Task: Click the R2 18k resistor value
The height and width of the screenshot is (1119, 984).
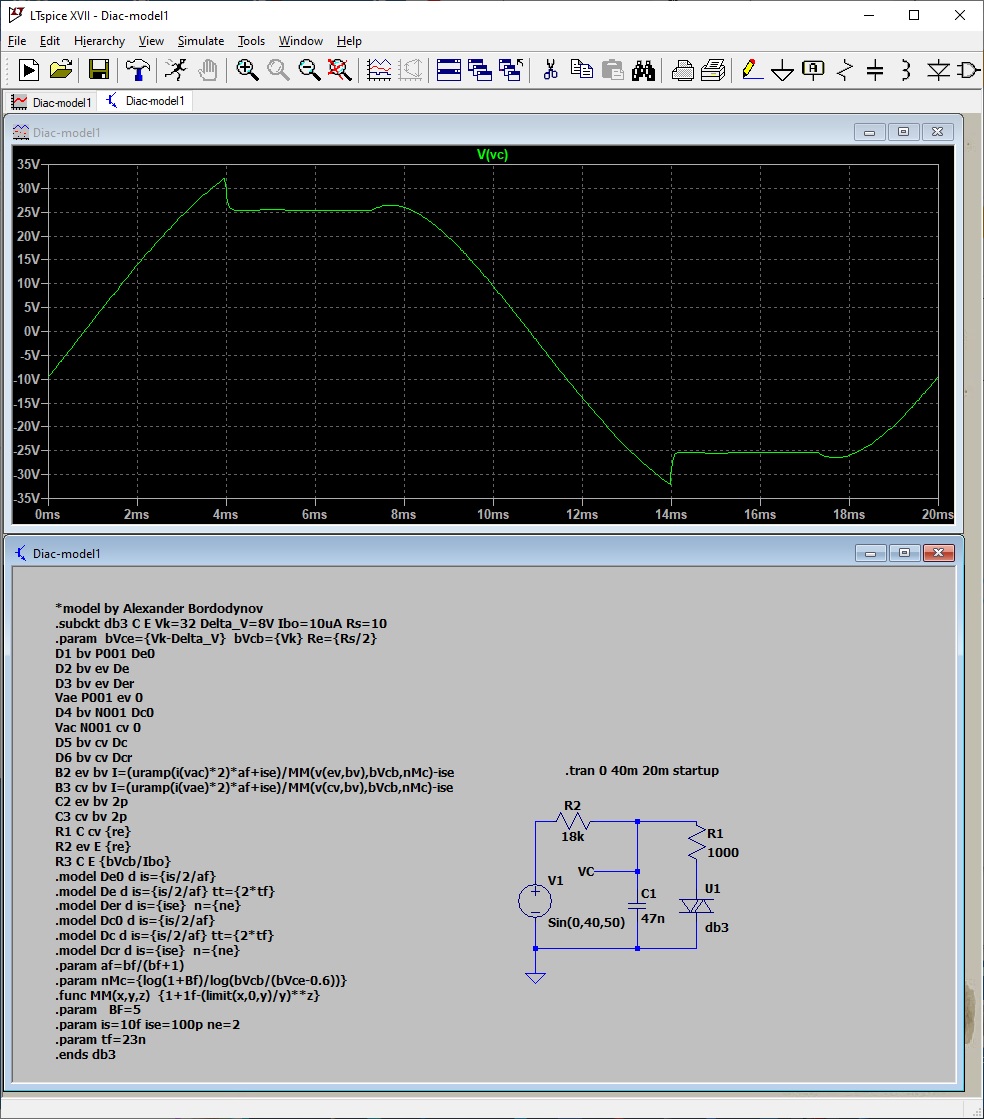Action: [572, 836]
